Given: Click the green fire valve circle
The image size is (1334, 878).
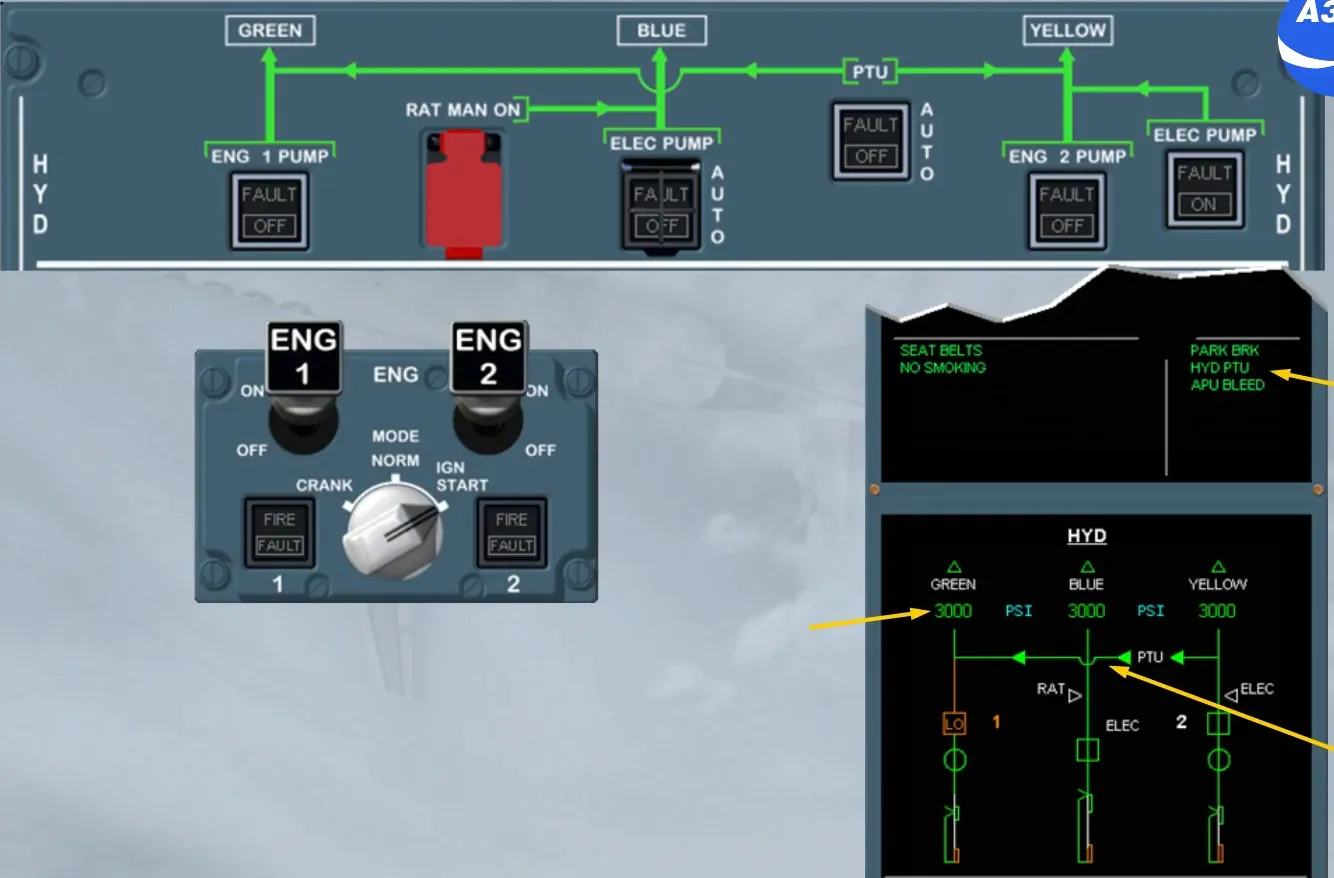Looking at the screenshot, I should (x=955, y=760).
